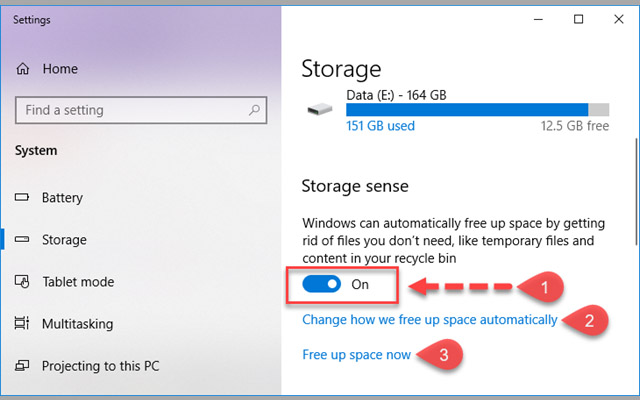Go to Multitasking settings
Viewport: 640px width, 400px height.
tap(77, 324)
